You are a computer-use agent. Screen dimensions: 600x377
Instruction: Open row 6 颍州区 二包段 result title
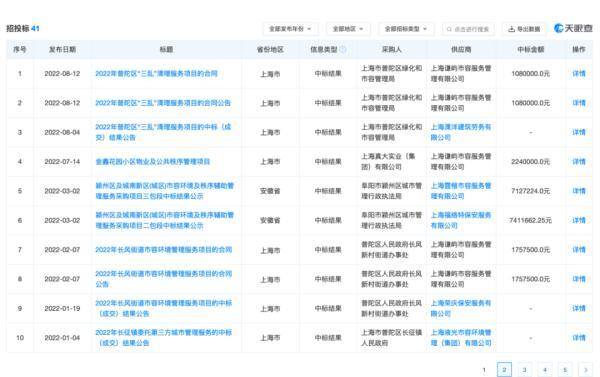tap(165, 220)
